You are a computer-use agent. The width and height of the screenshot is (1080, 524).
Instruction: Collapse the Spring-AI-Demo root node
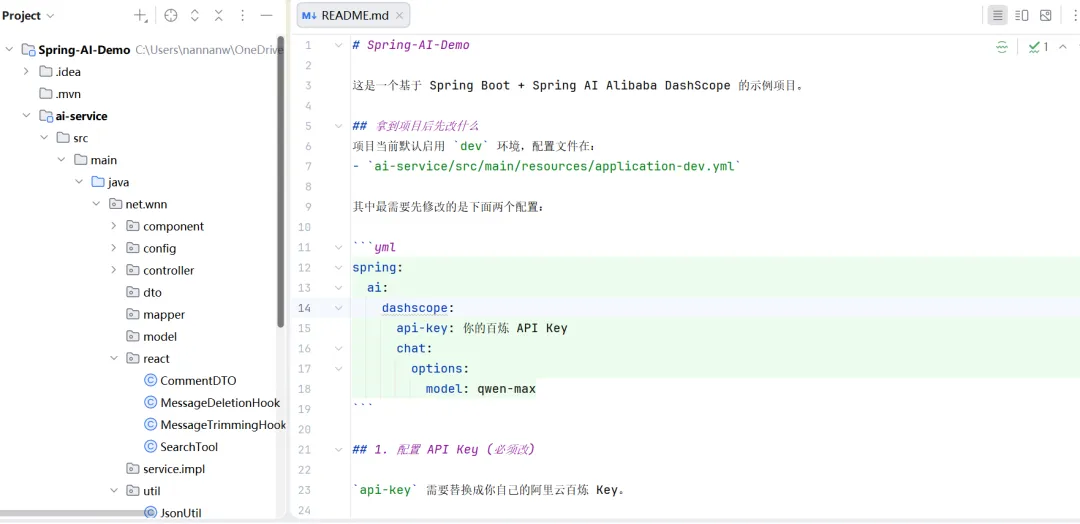(9, 50)
